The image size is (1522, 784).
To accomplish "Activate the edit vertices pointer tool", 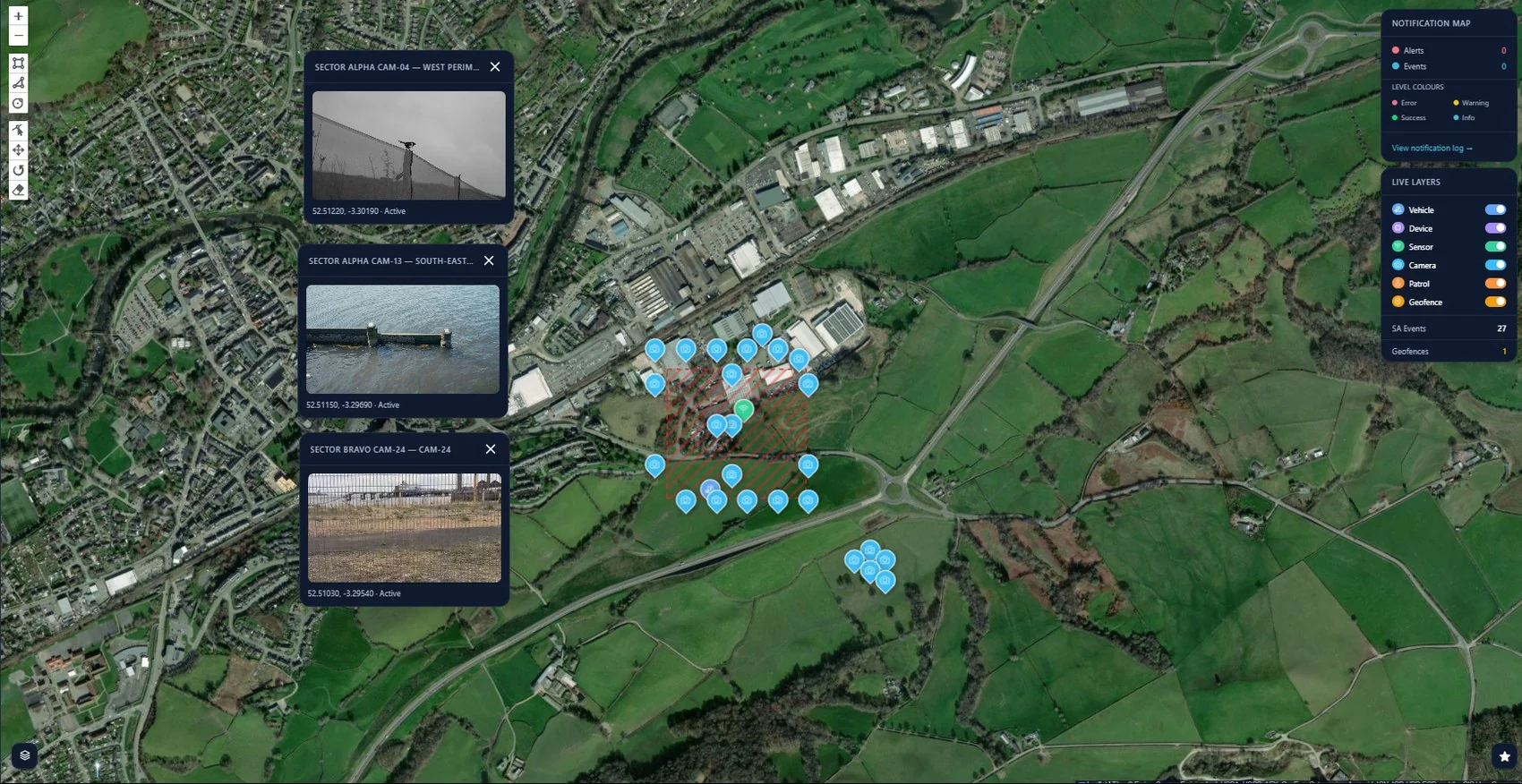I will 18,131.
